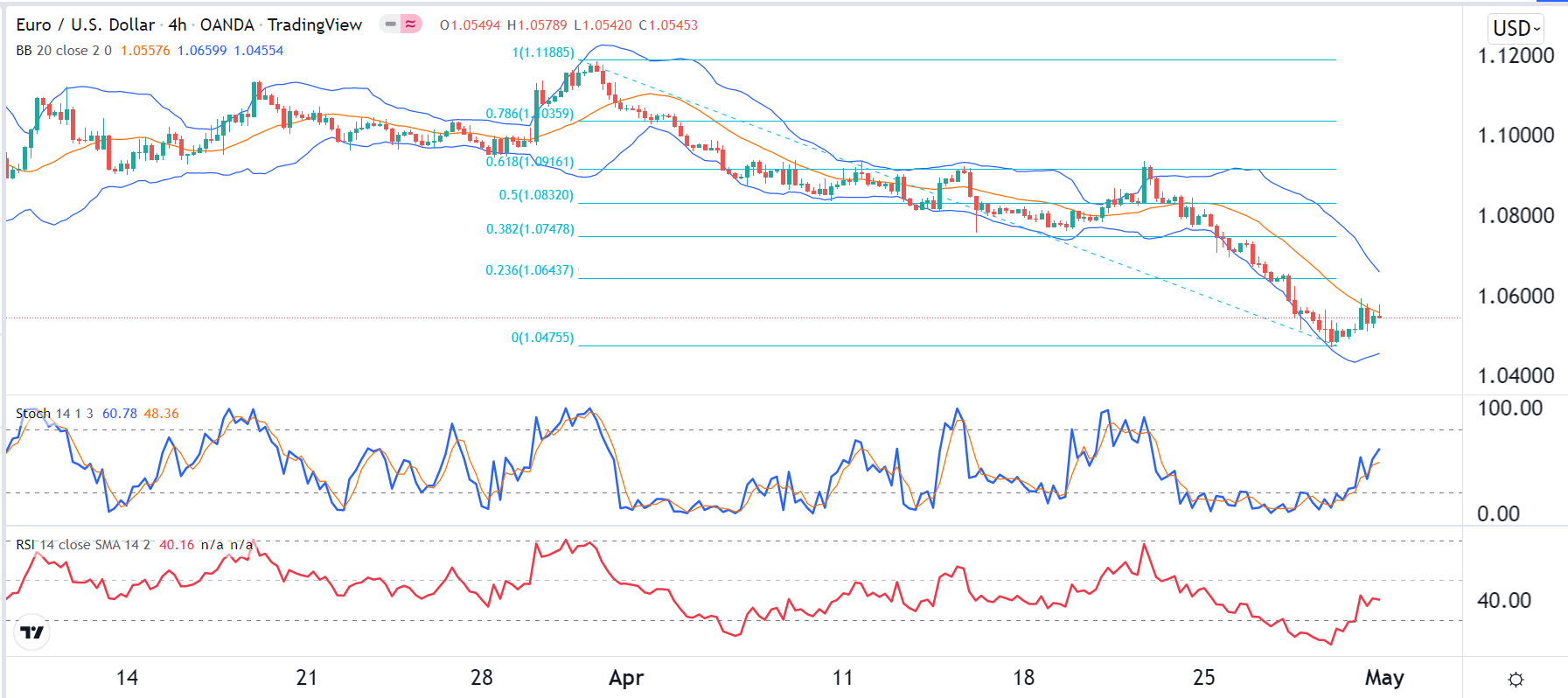The image size is (1568, 698).
Task: Click the Apr label on time axis
Action: tap(626, 678)
